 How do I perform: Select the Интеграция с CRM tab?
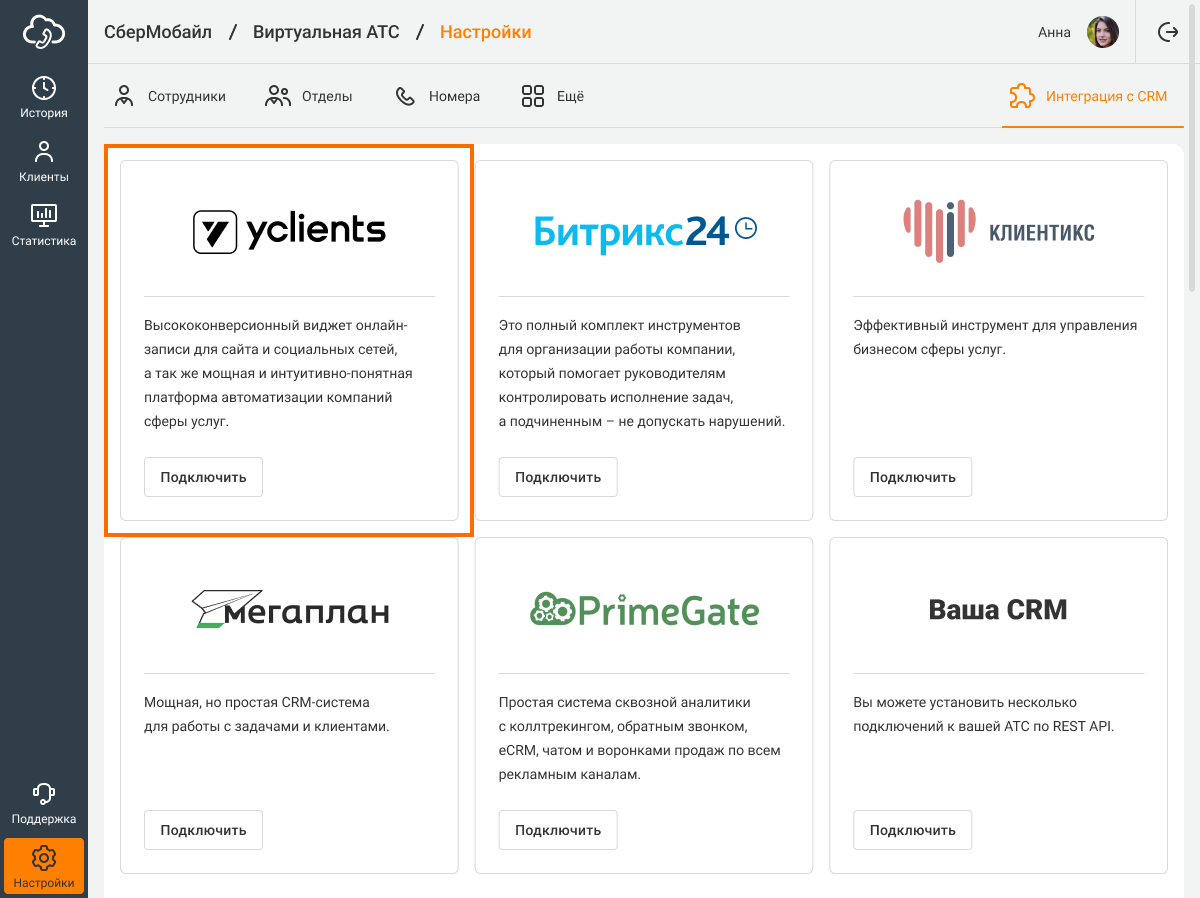click(x=1088, y=97)
